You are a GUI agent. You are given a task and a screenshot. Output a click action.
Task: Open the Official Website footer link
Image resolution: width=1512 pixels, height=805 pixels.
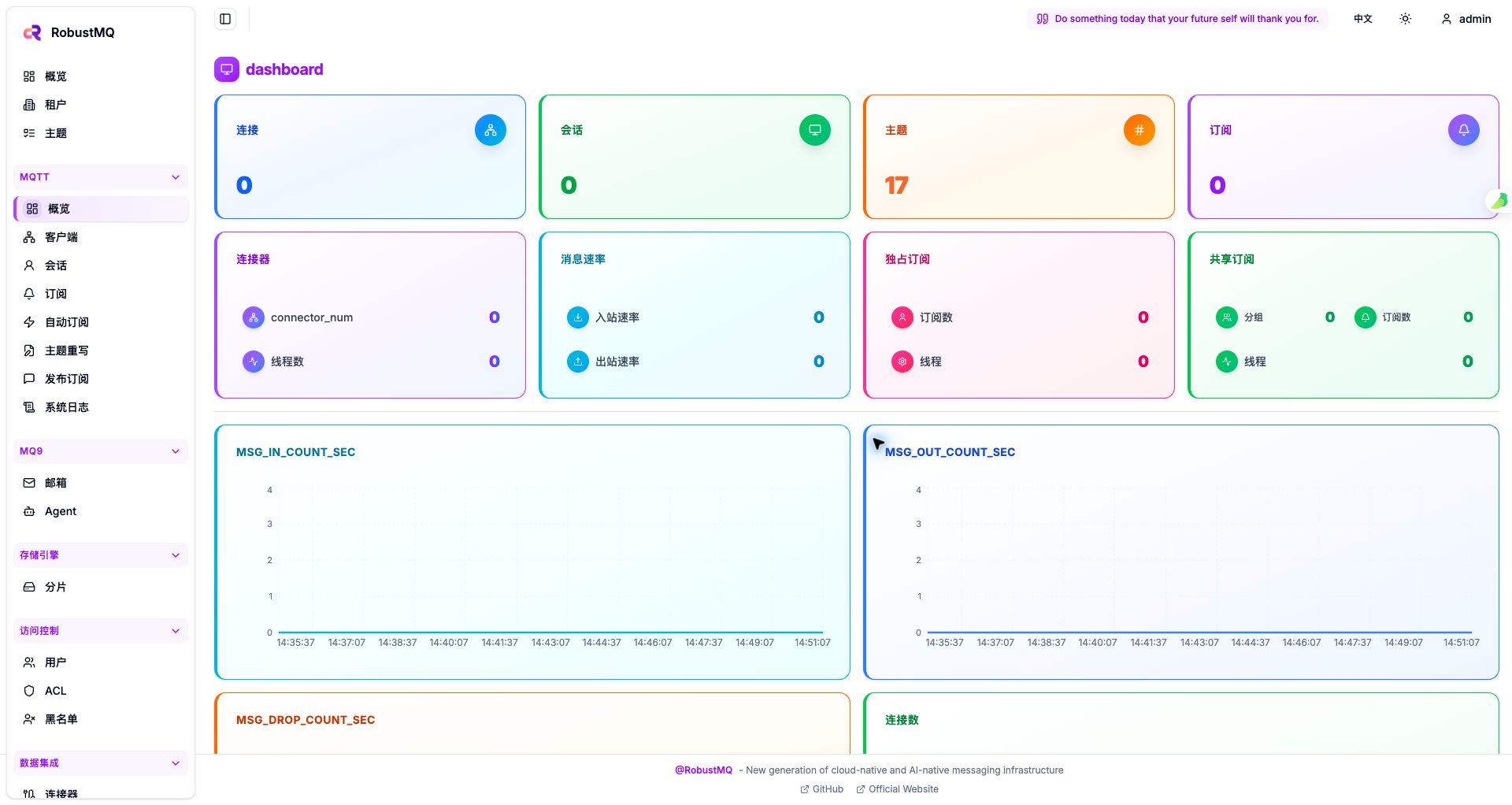897,789
